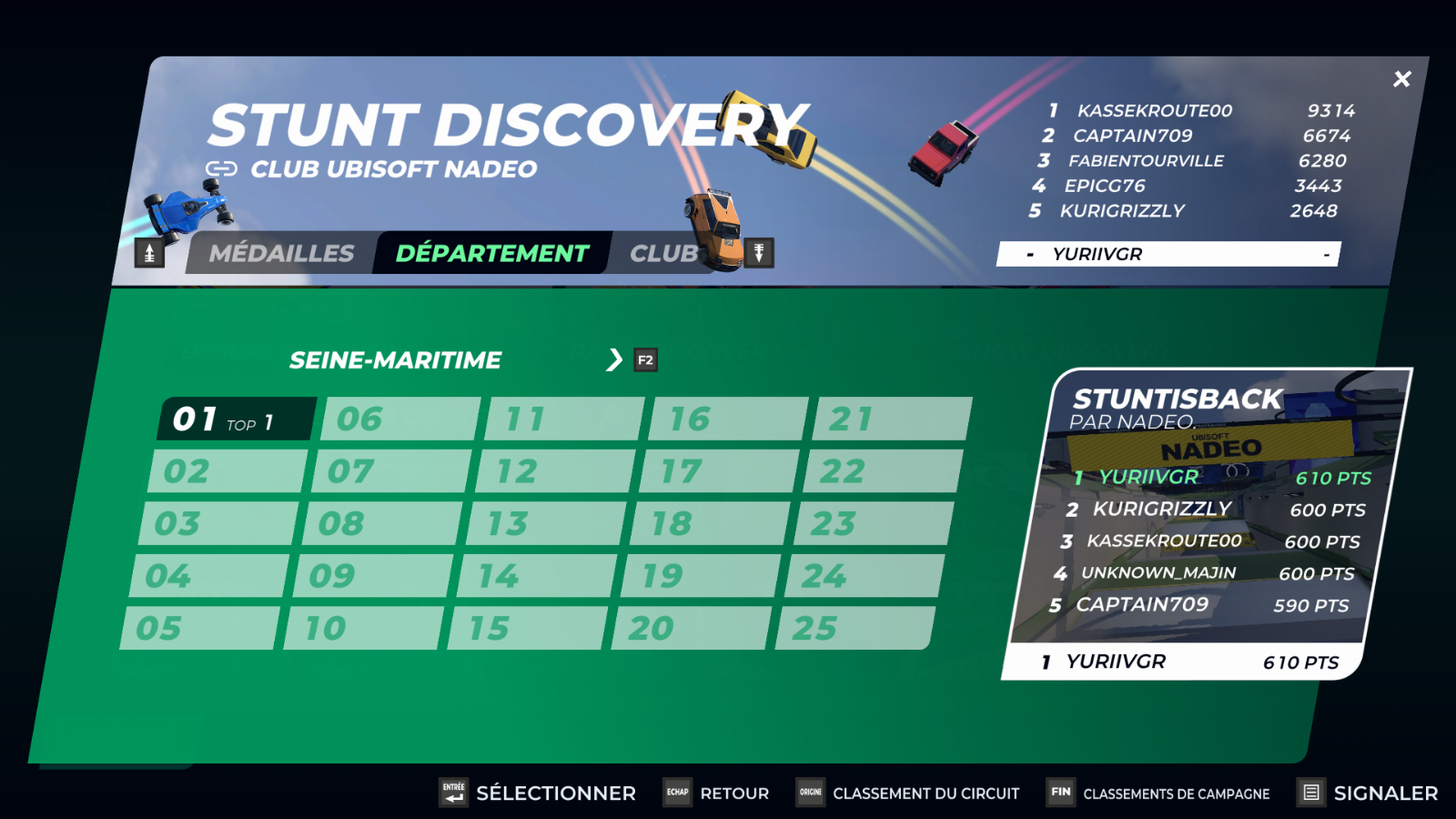Image resolution: width=1456 pixels, height=819 pixels.
Task: Click the F2 key icon
Action: click(x=645, y=360)
